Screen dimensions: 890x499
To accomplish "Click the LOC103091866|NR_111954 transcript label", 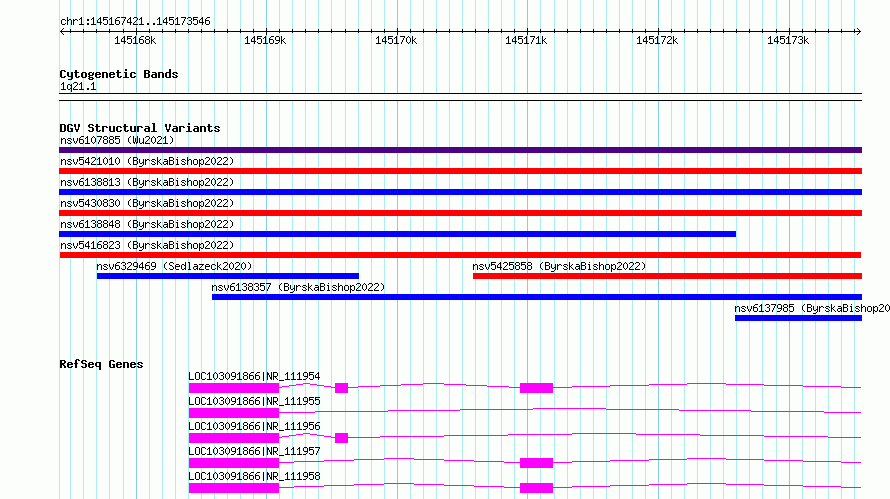I will (x=254, y=376).
